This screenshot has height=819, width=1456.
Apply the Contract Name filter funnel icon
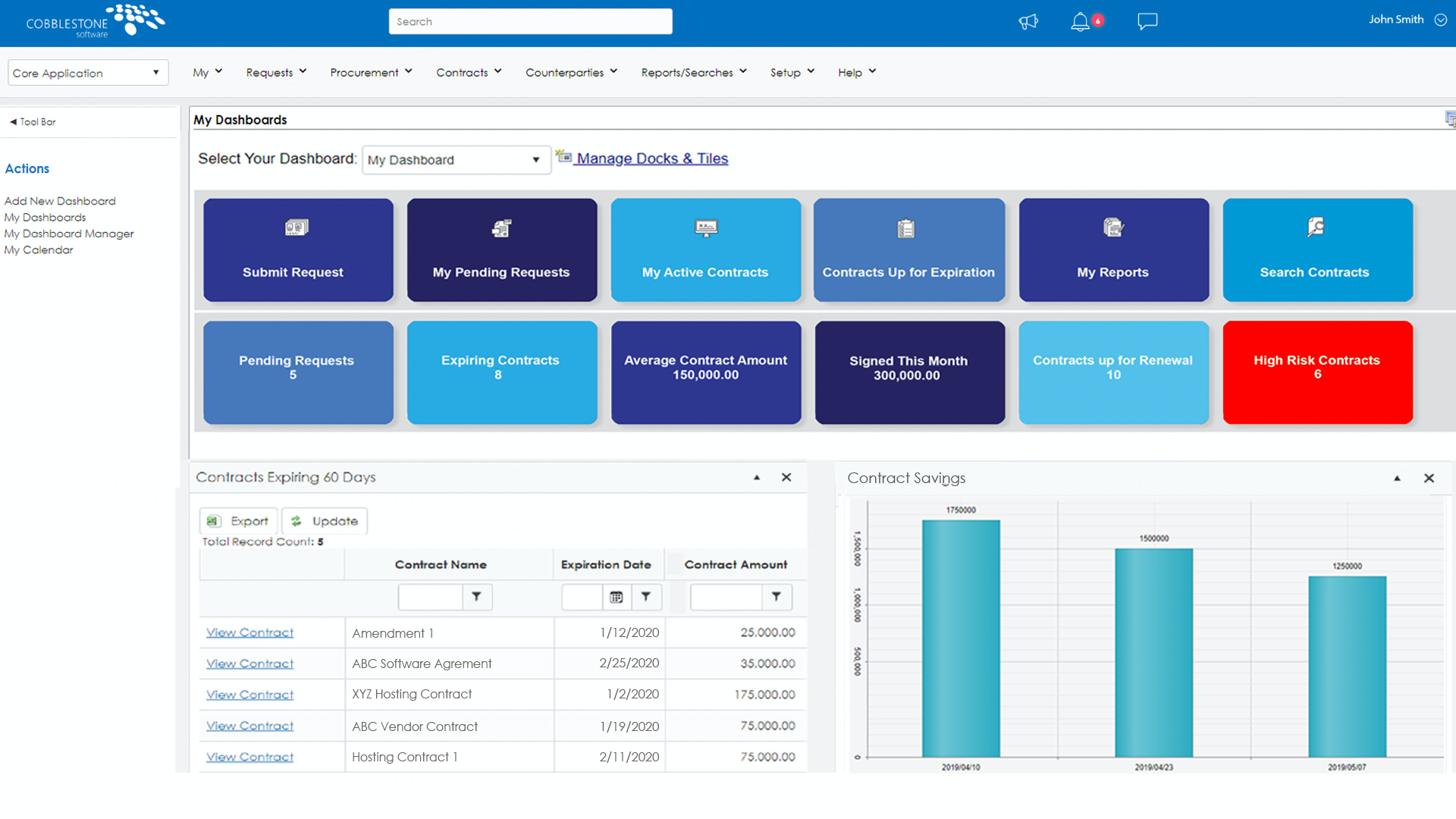tap(477, 597)
